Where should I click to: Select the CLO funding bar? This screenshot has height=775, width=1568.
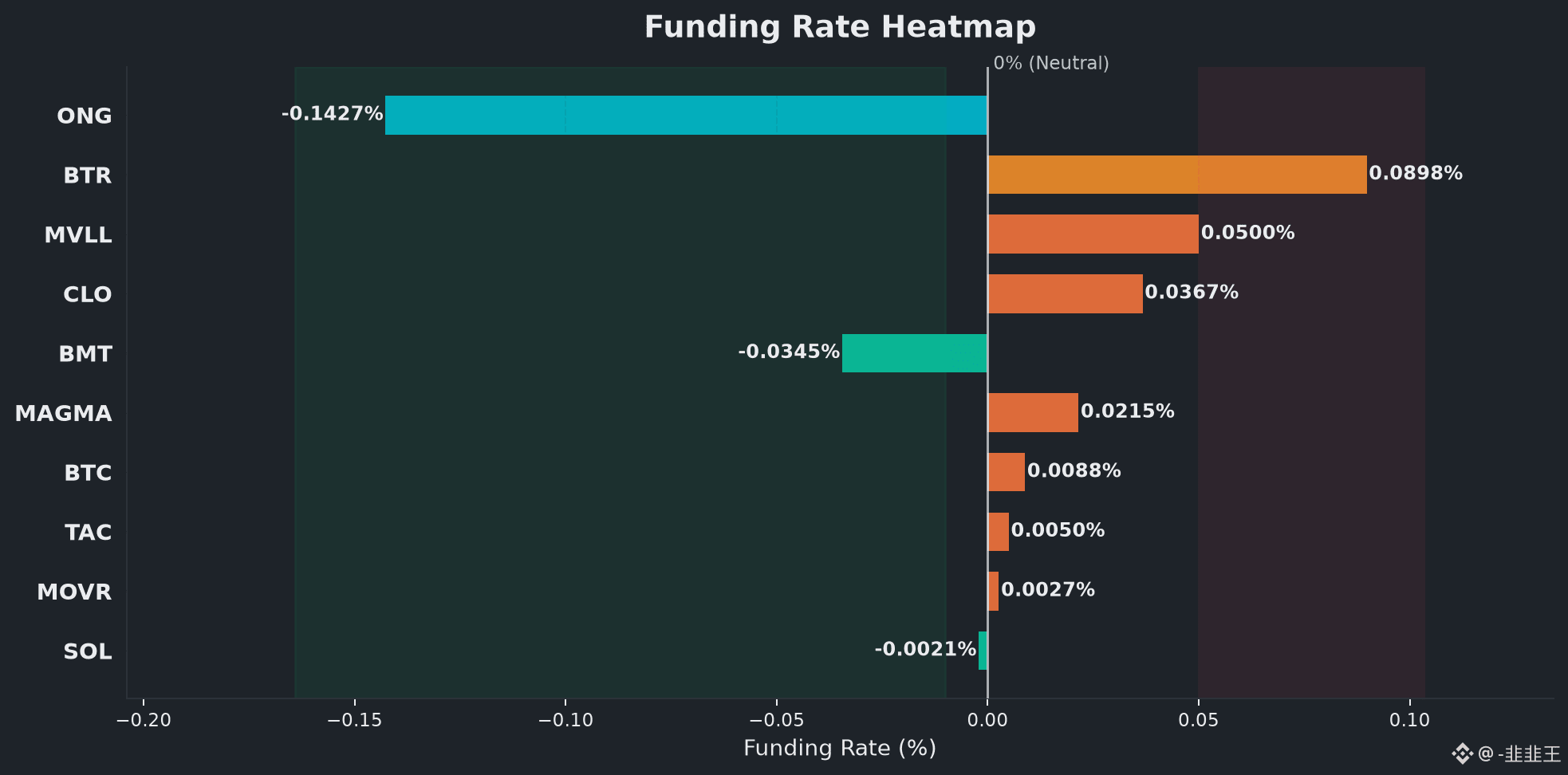[x=1065, y=294]
